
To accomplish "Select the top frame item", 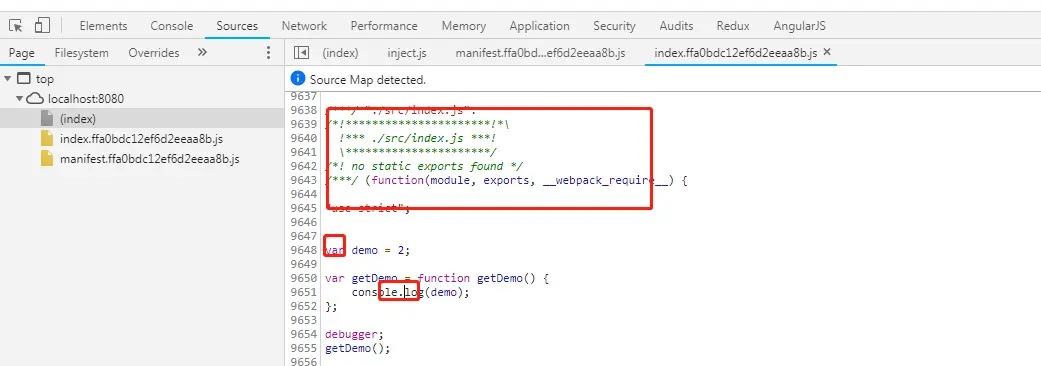I will pyautogui.click(x=44, y=79).
